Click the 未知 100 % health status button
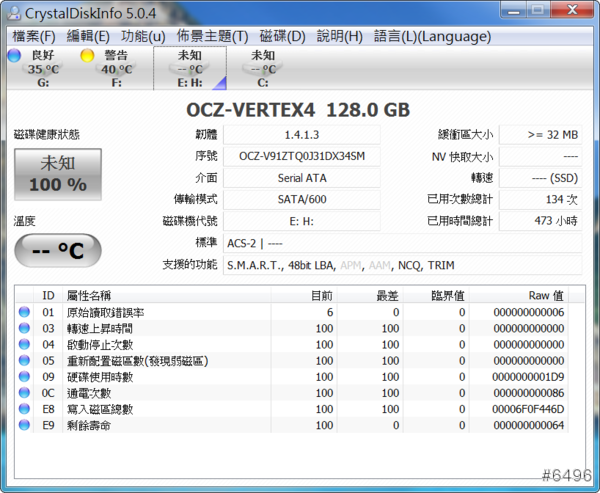 57,174
